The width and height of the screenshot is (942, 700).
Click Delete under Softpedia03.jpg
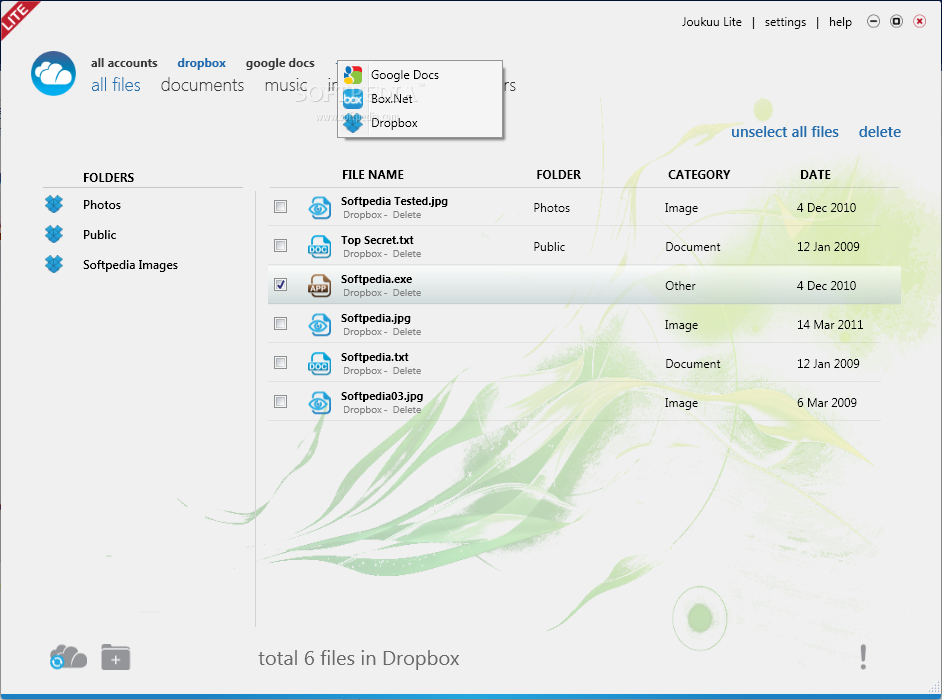pyautogui.click(x=407, y=410)
